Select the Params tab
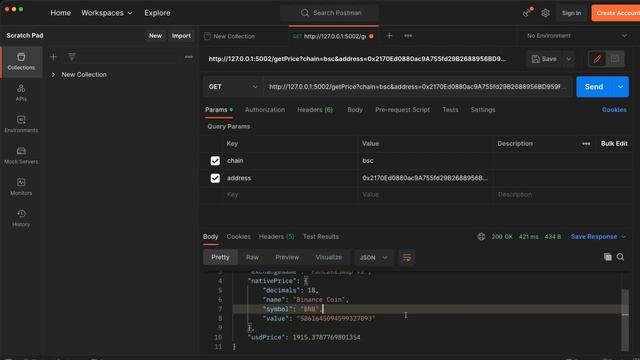The height and width of the screenshot is (360, 640). click(x=219, y=110)
